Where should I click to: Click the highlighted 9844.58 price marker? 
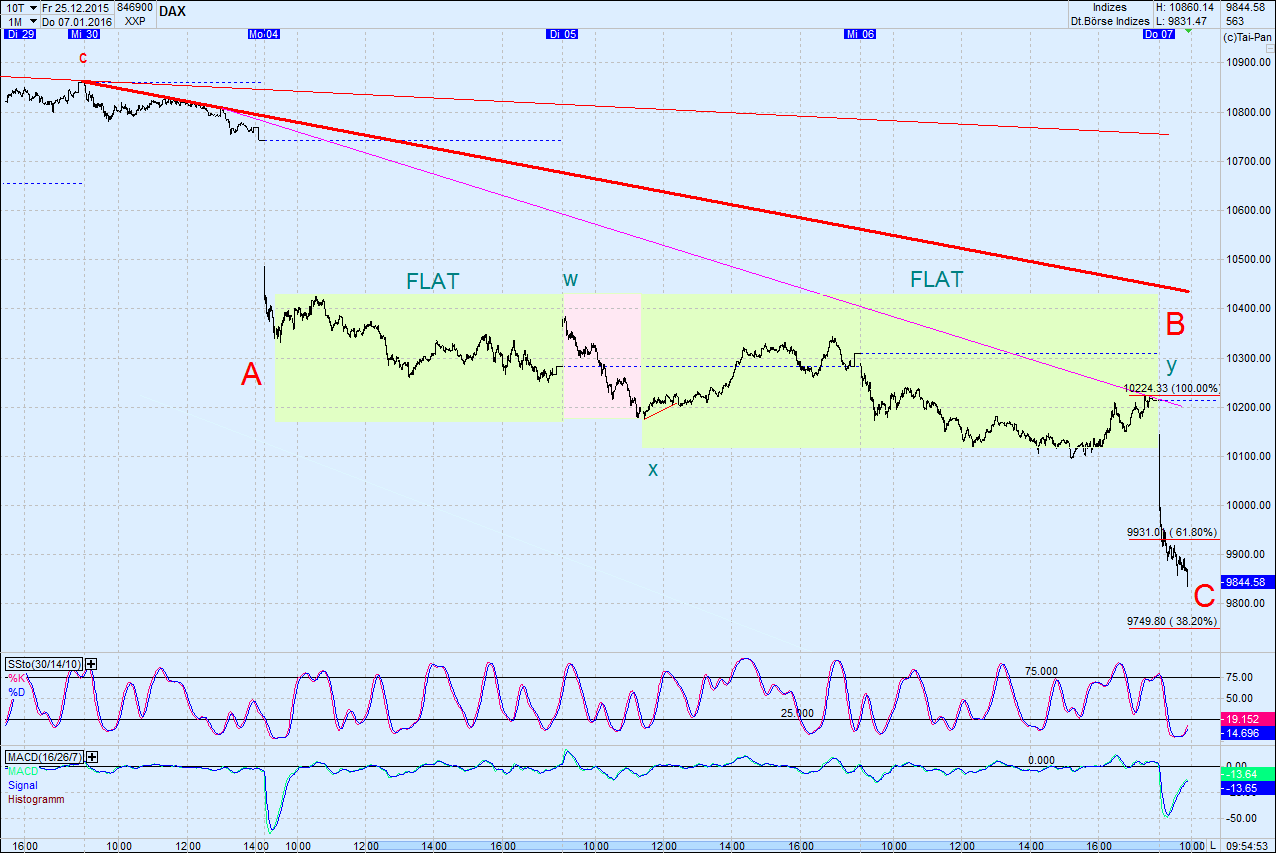click(x=1245, y=581)
